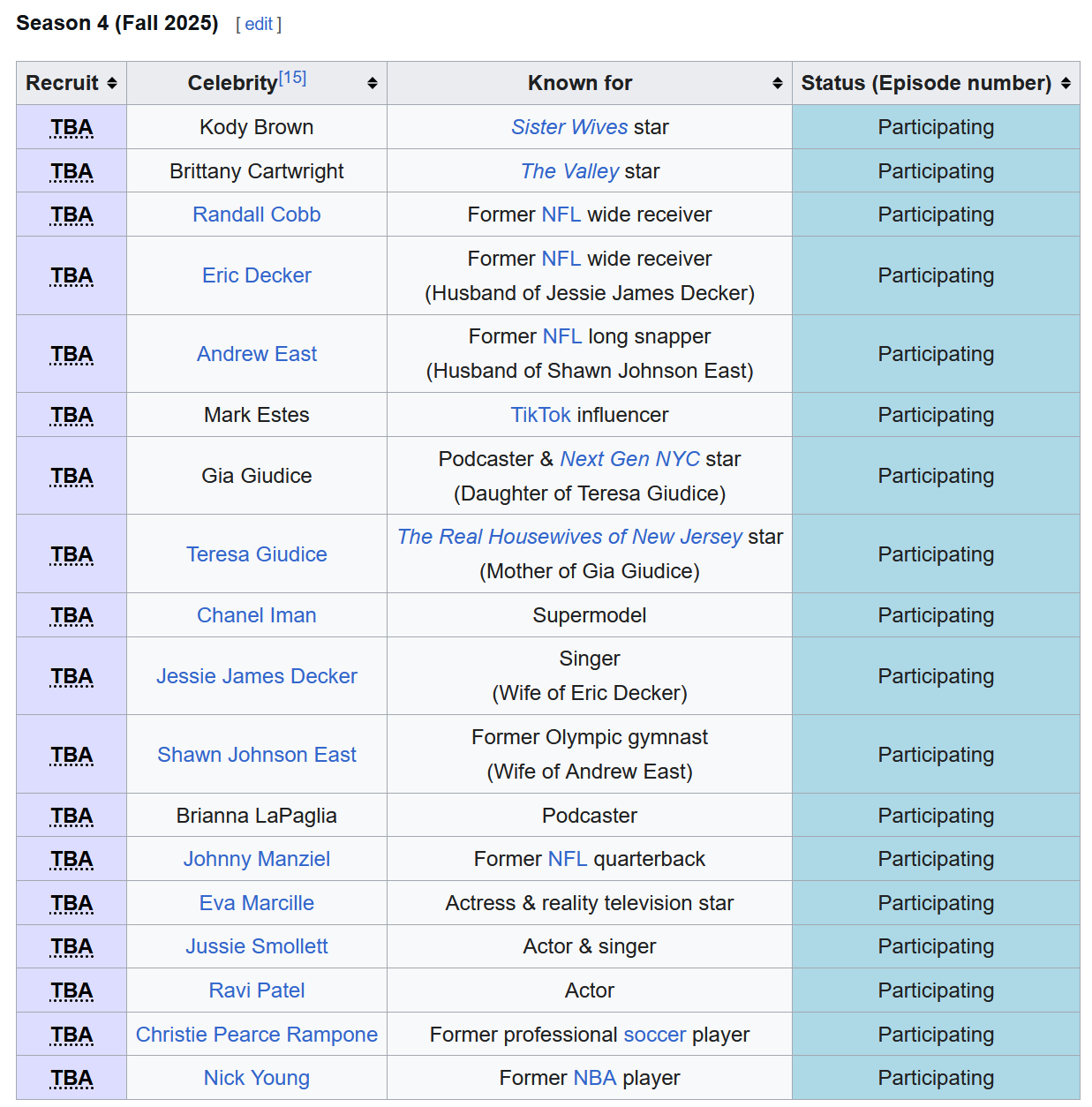Click the 'Actor & singer' cell

(590, 946)
